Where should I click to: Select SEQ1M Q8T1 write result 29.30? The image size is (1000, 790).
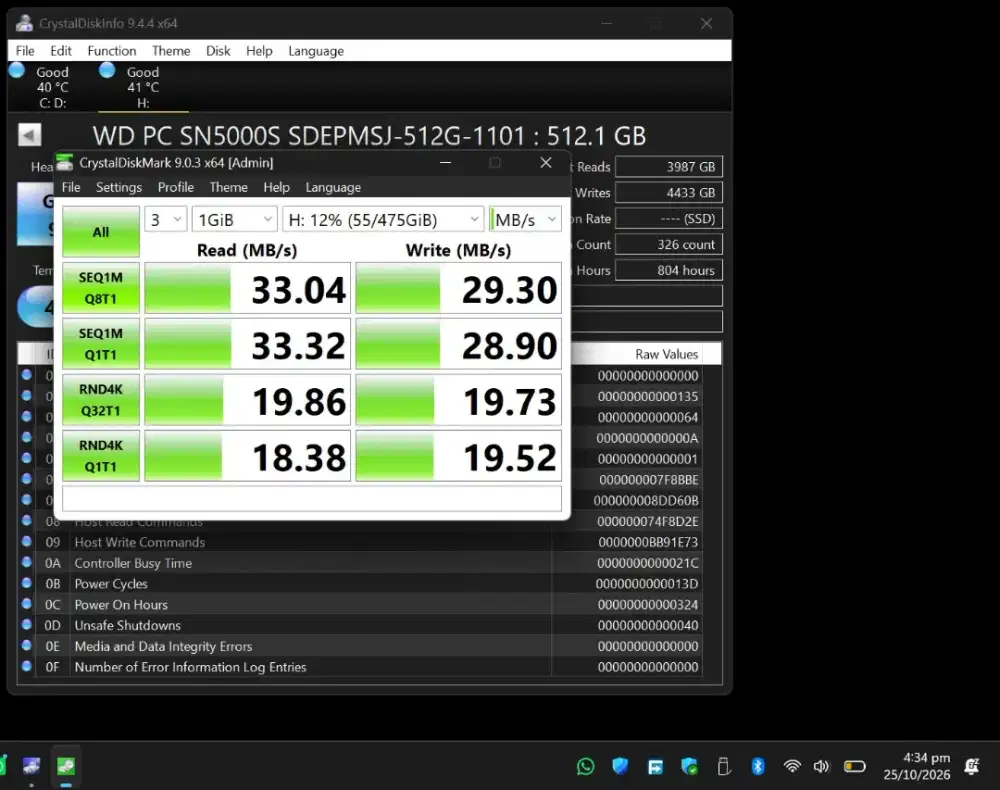pos(459,288)
